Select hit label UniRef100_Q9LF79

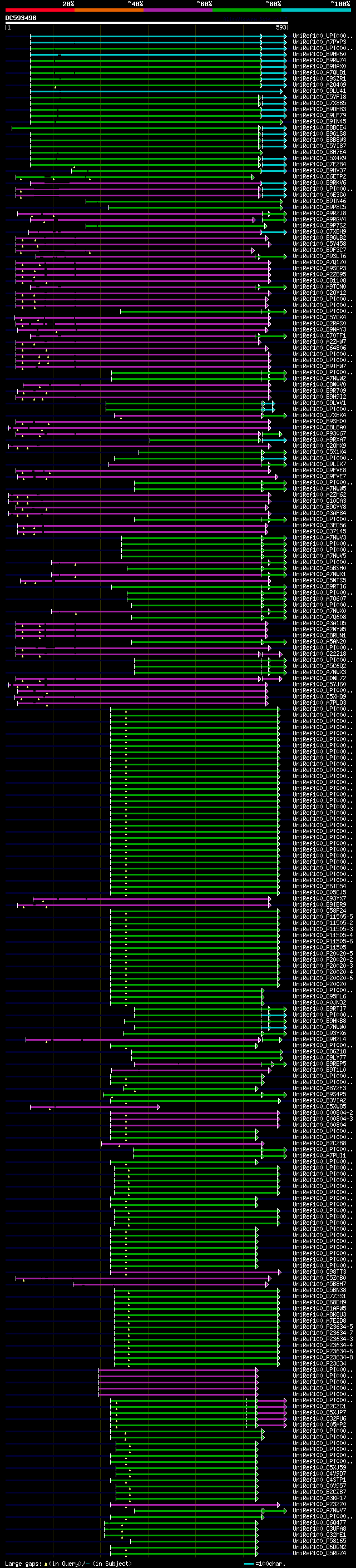[319, 115]
